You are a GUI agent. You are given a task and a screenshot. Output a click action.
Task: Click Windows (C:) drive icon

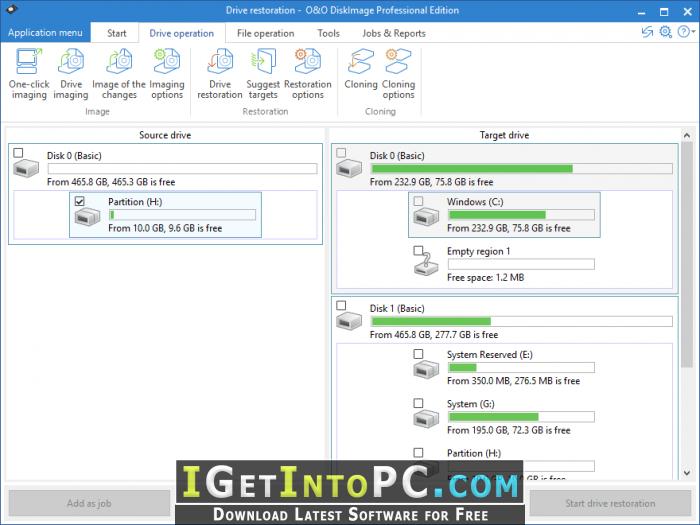(x=426, y=217)
